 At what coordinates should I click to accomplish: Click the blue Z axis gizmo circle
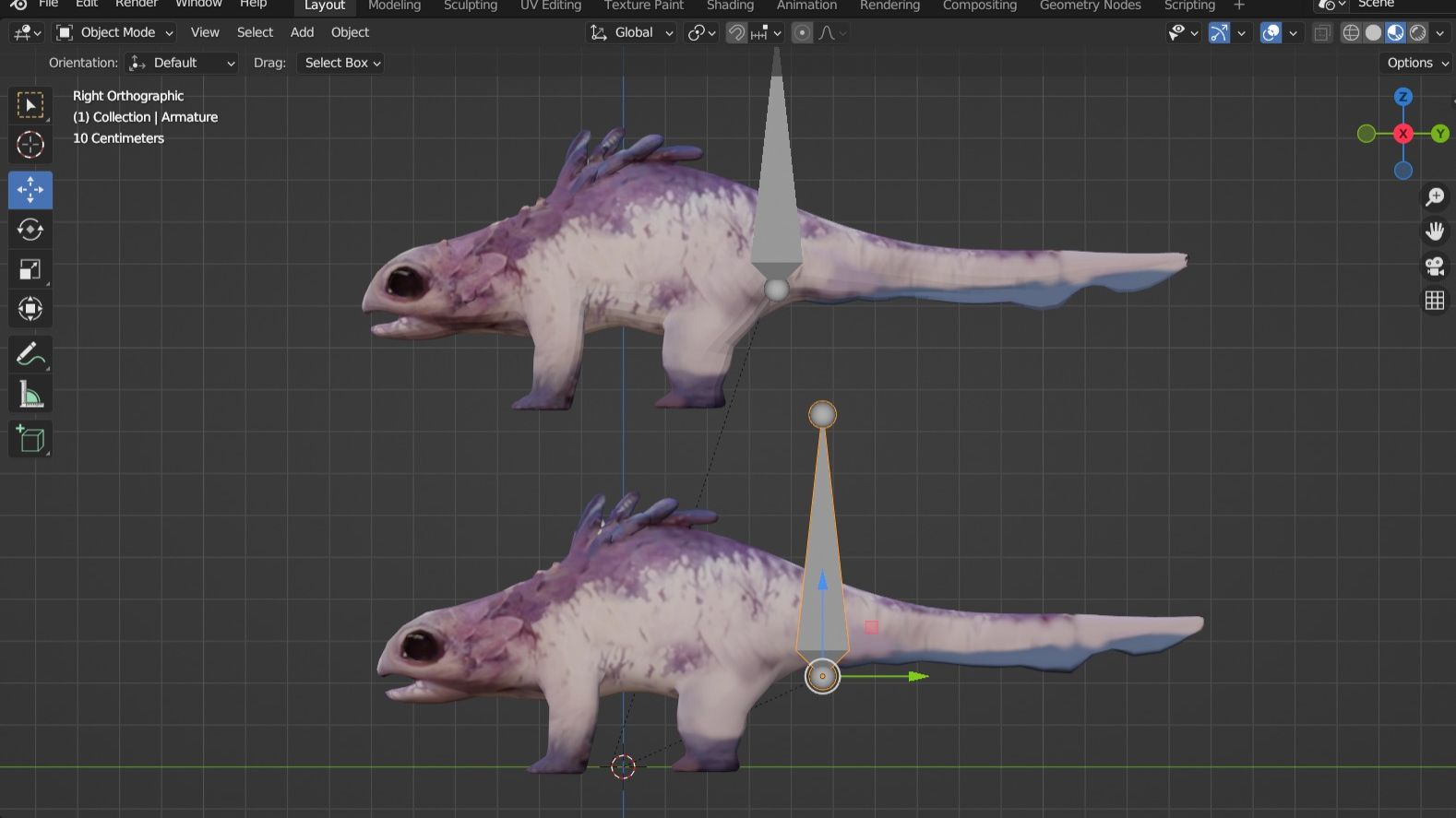pyautogui.click(x=1402, y=97)
